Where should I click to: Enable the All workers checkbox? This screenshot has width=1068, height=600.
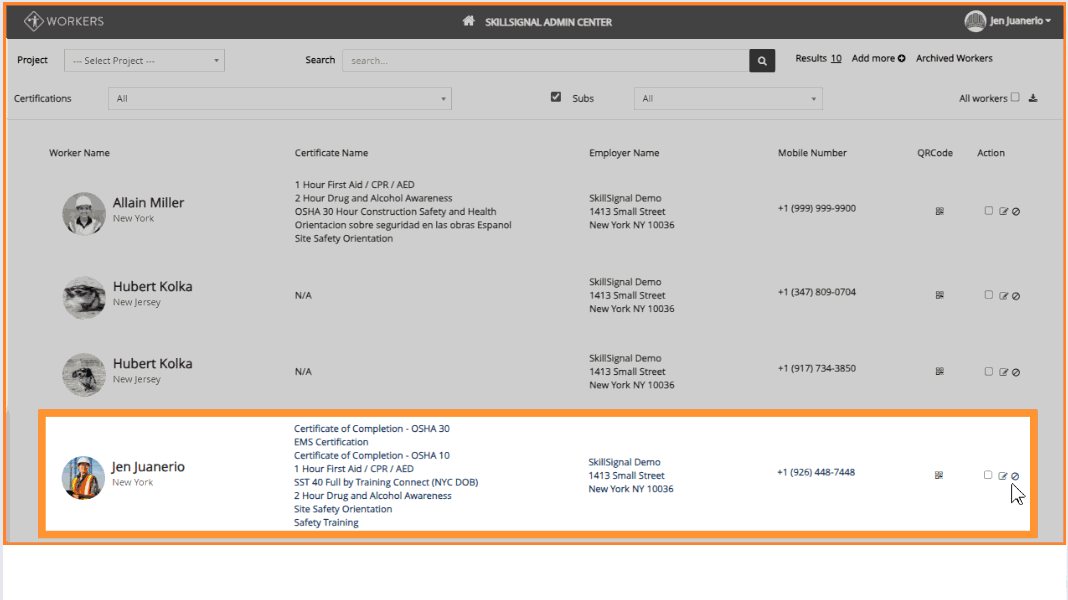click(1015, 97)
